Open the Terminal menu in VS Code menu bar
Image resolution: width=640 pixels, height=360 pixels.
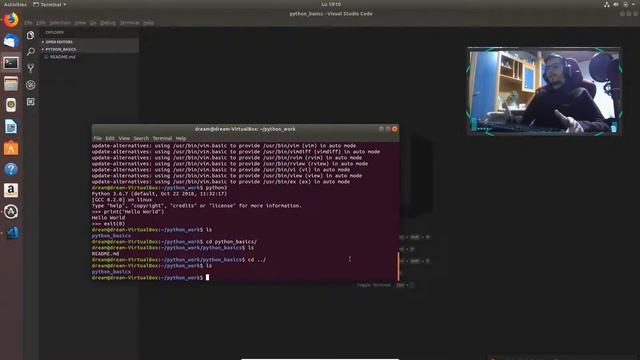point(129,23)
